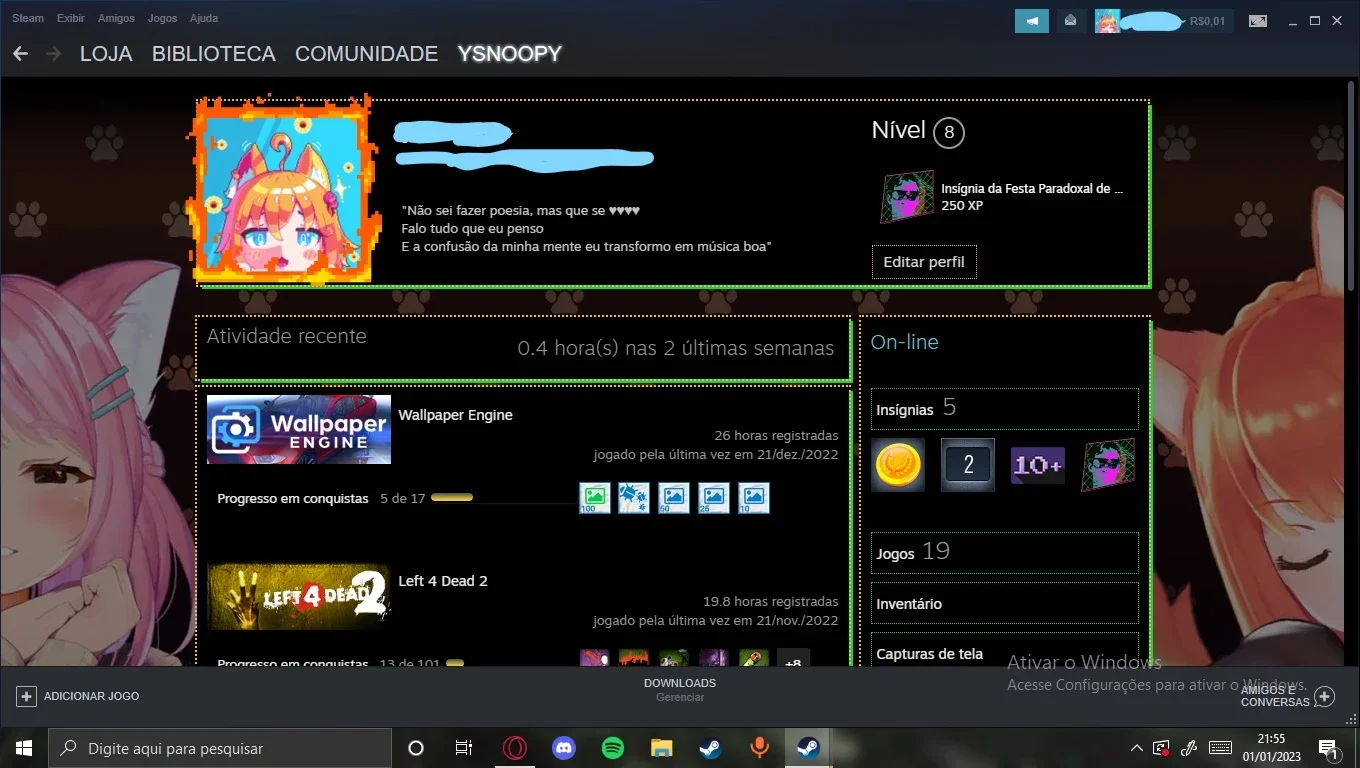This screenshot has width=1360, height=768.
Task: Open the 10+ games collector badge
Action: click(1038, 465)
